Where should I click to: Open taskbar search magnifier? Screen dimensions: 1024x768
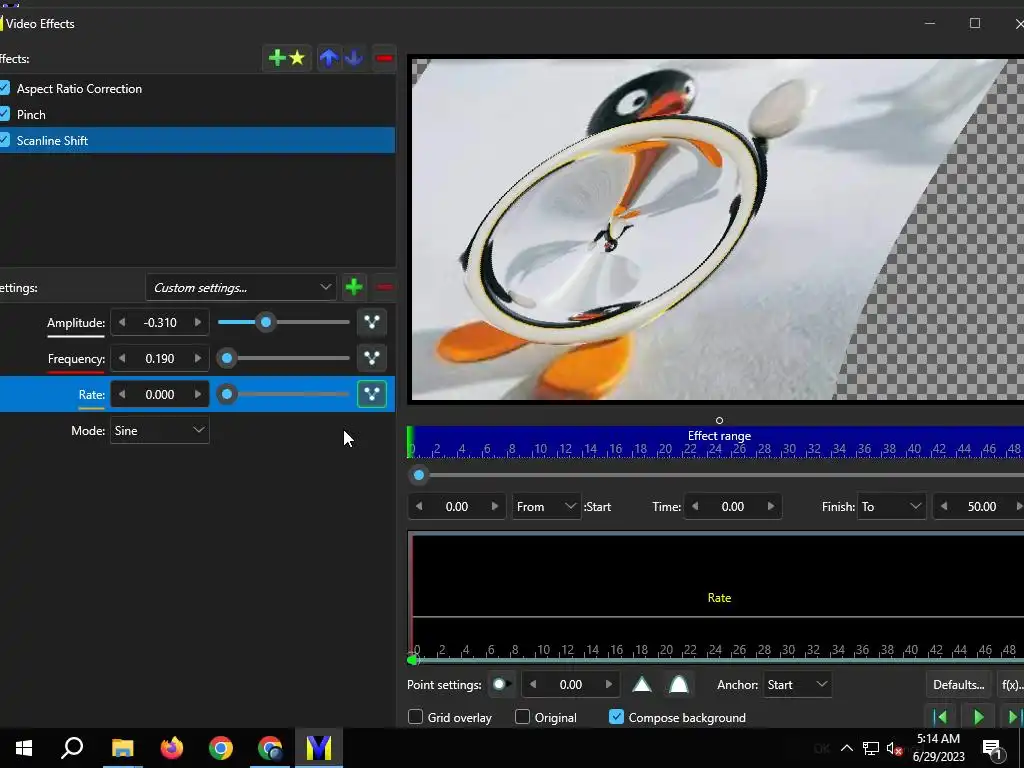[72, 748]
